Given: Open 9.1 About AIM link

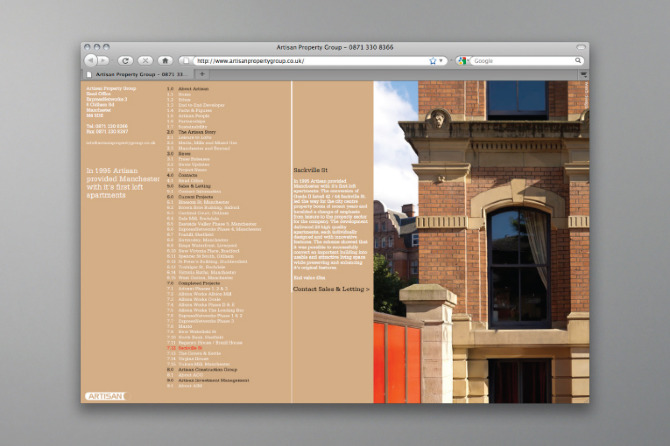Looking at the screenshot, I should click(185, 386).
